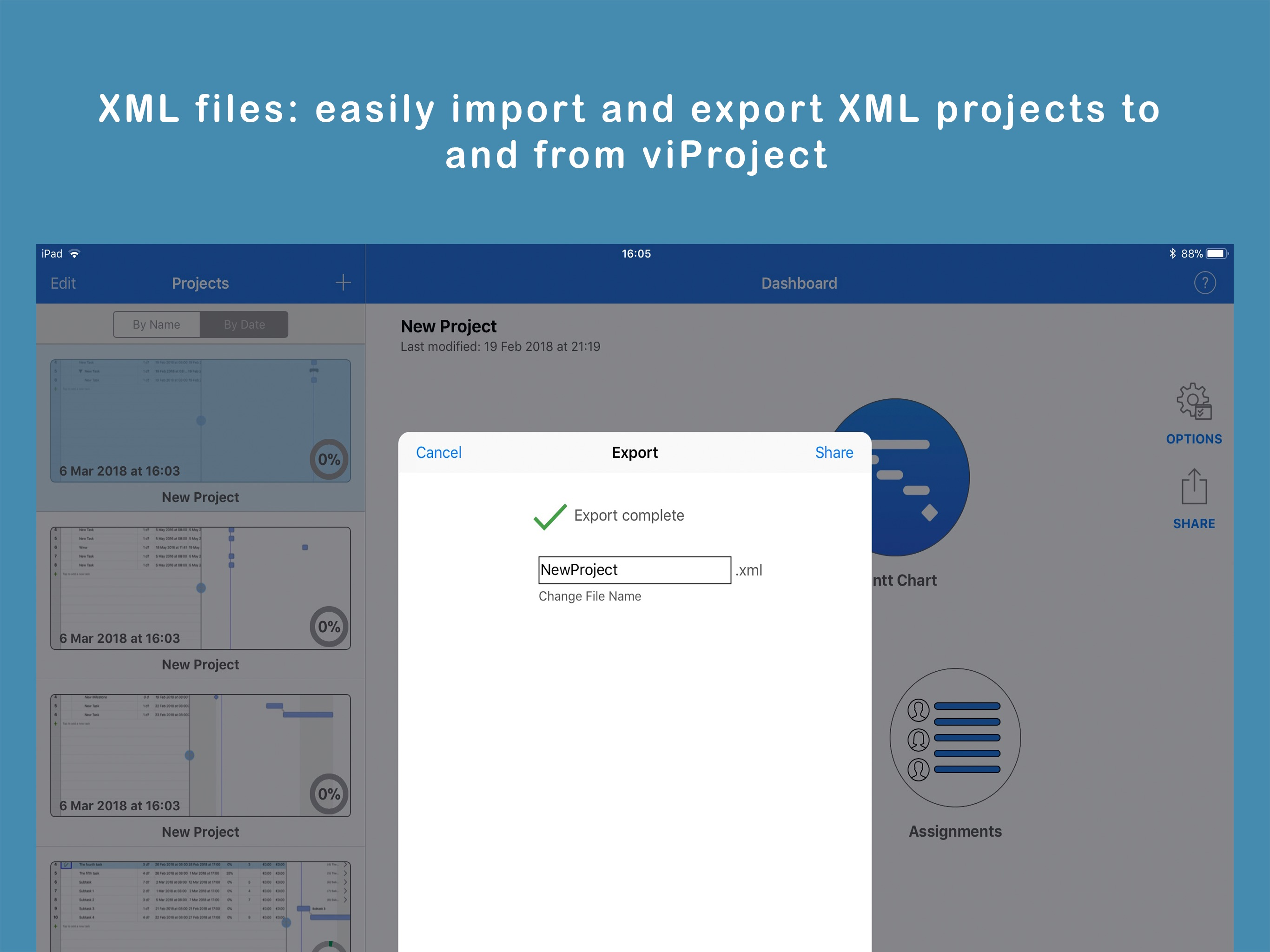Tap Edit in the Projects header
Screen dimensions: 1270x952
tap(63, 283)
